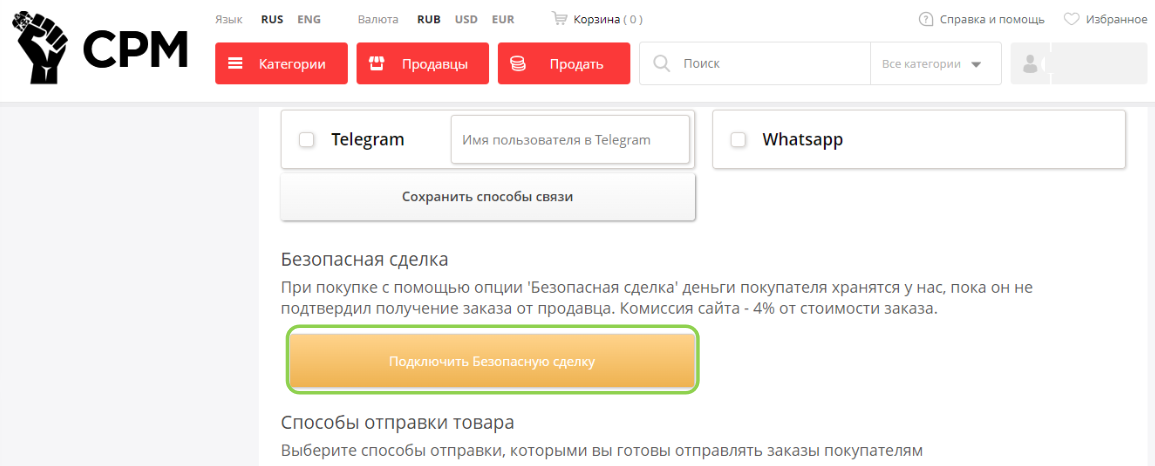Click the Безопасная сделка heading
The height and width of the screenshot is (466, 1155).
coord(365,260)
